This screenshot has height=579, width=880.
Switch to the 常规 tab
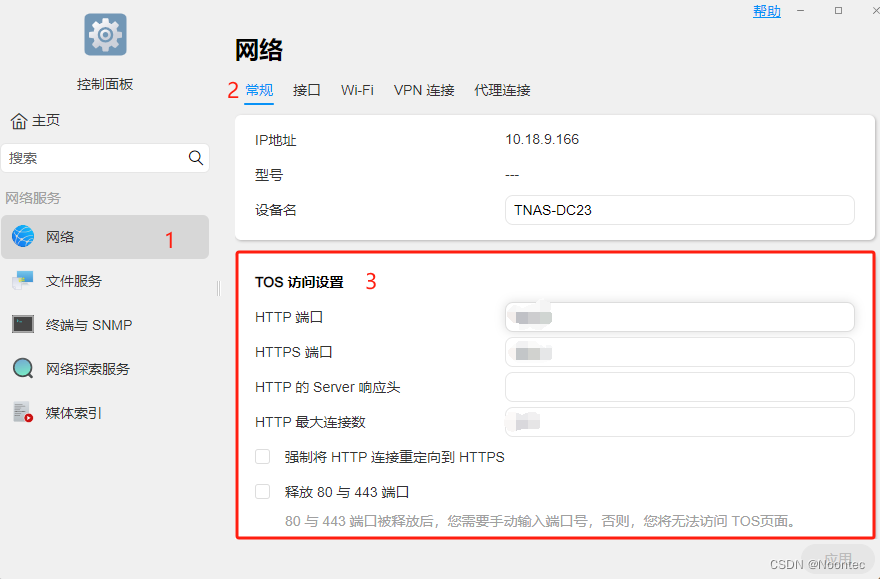[x=259, y=90]
